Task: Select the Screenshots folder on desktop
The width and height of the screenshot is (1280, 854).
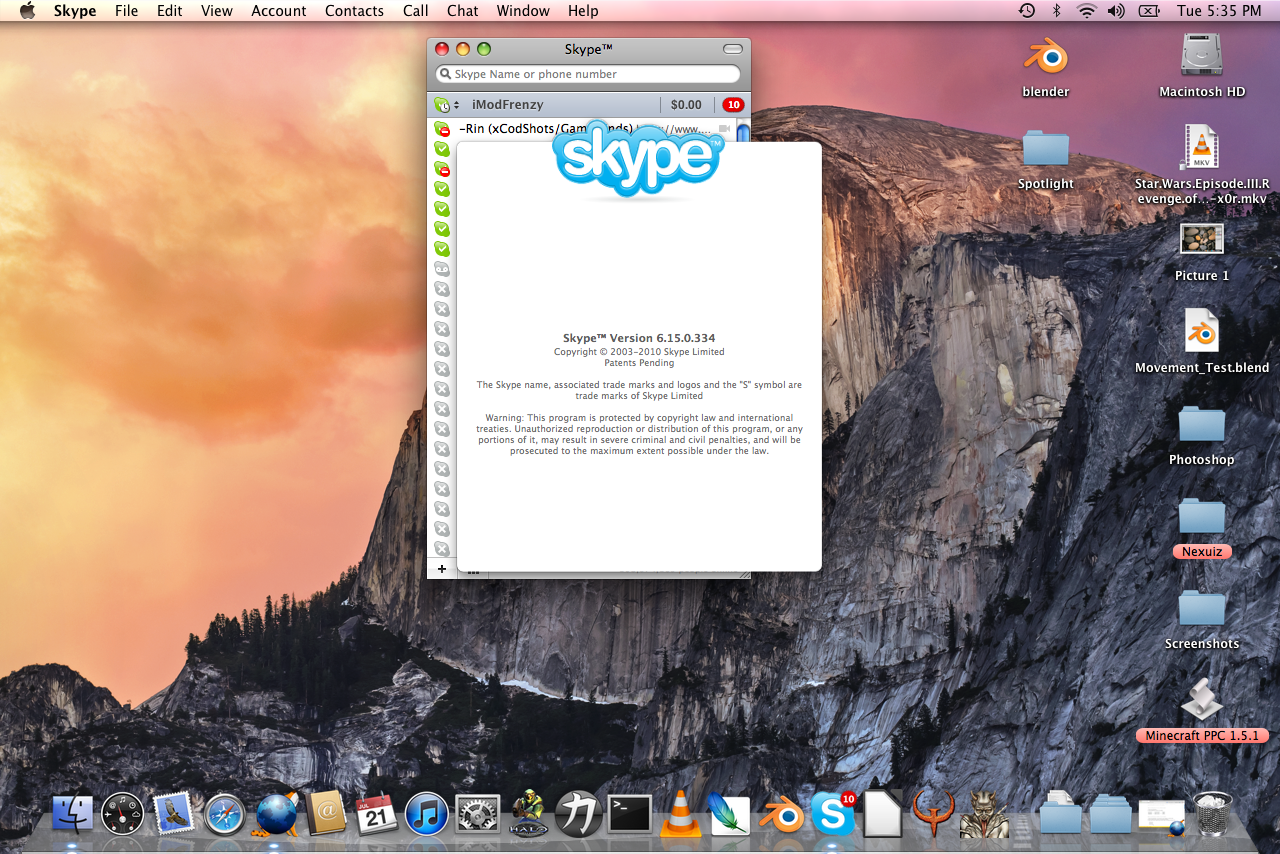Action: tap(1202, 608)
